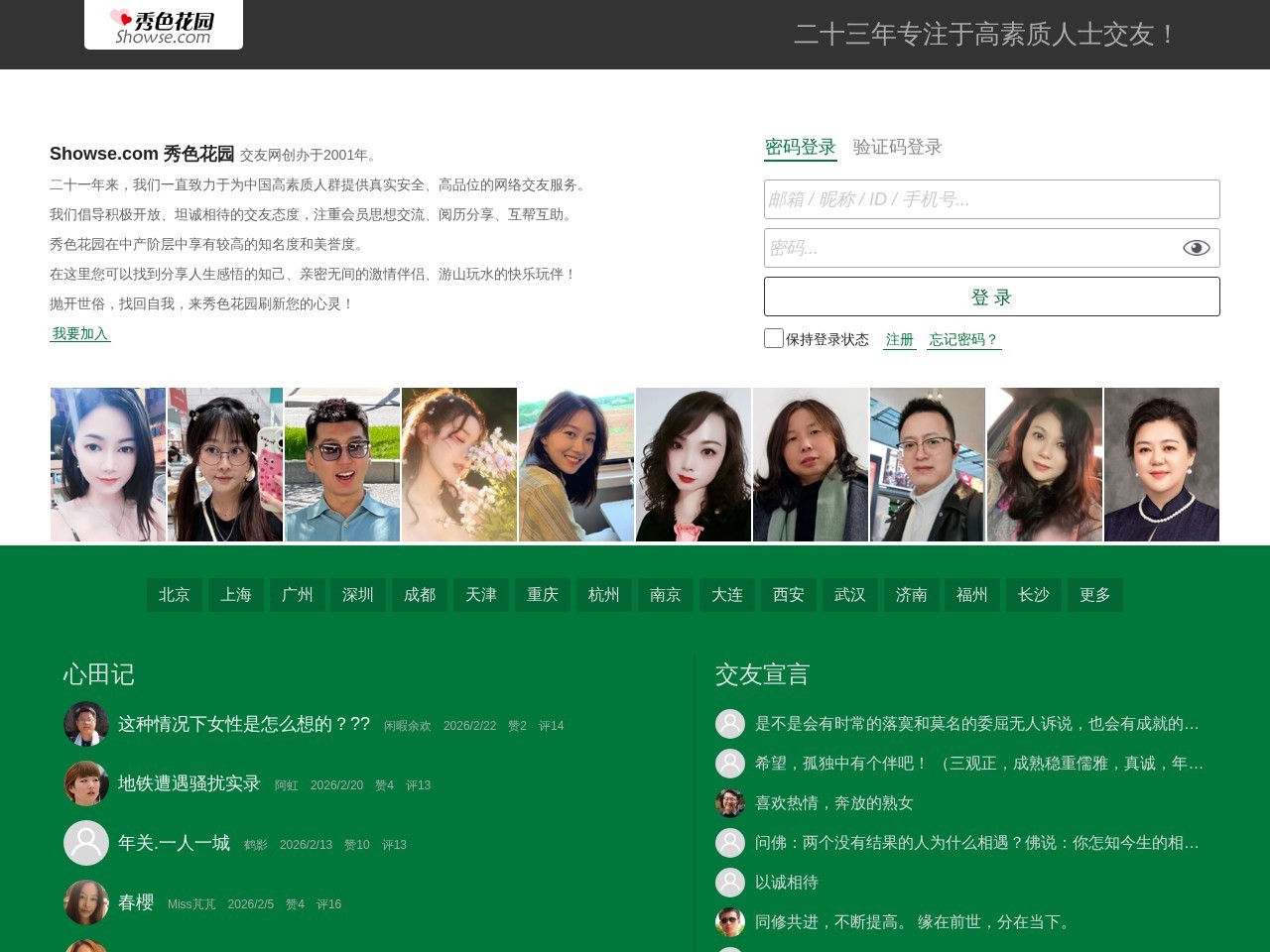1270x952 pixels.
Task: Focus the 邮箱/昵称/ID/手机号 input field
Action: click(990, 199)
